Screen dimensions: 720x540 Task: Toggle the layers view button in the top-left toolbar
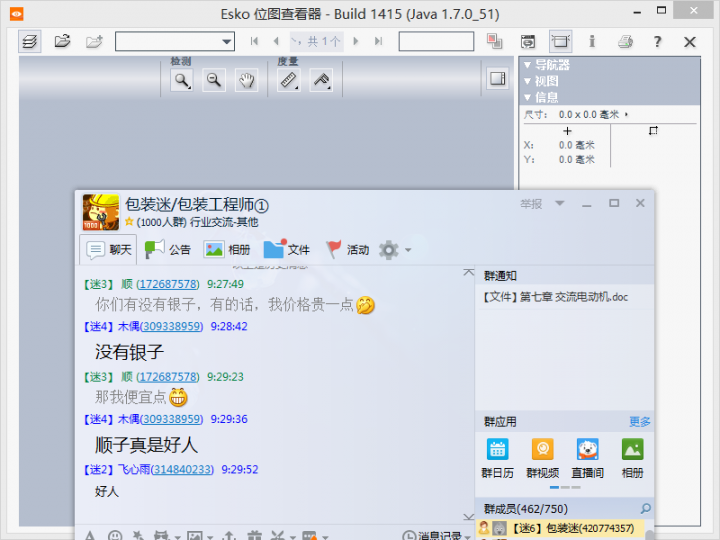(x=29, y=41)
